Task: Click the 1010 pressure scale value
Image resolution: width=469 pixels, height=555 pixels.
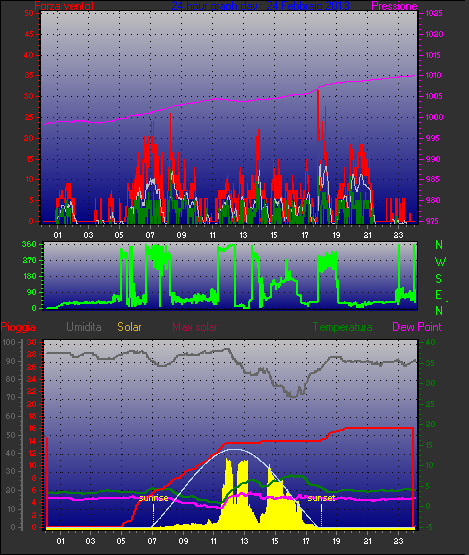Action: [433, 75]
